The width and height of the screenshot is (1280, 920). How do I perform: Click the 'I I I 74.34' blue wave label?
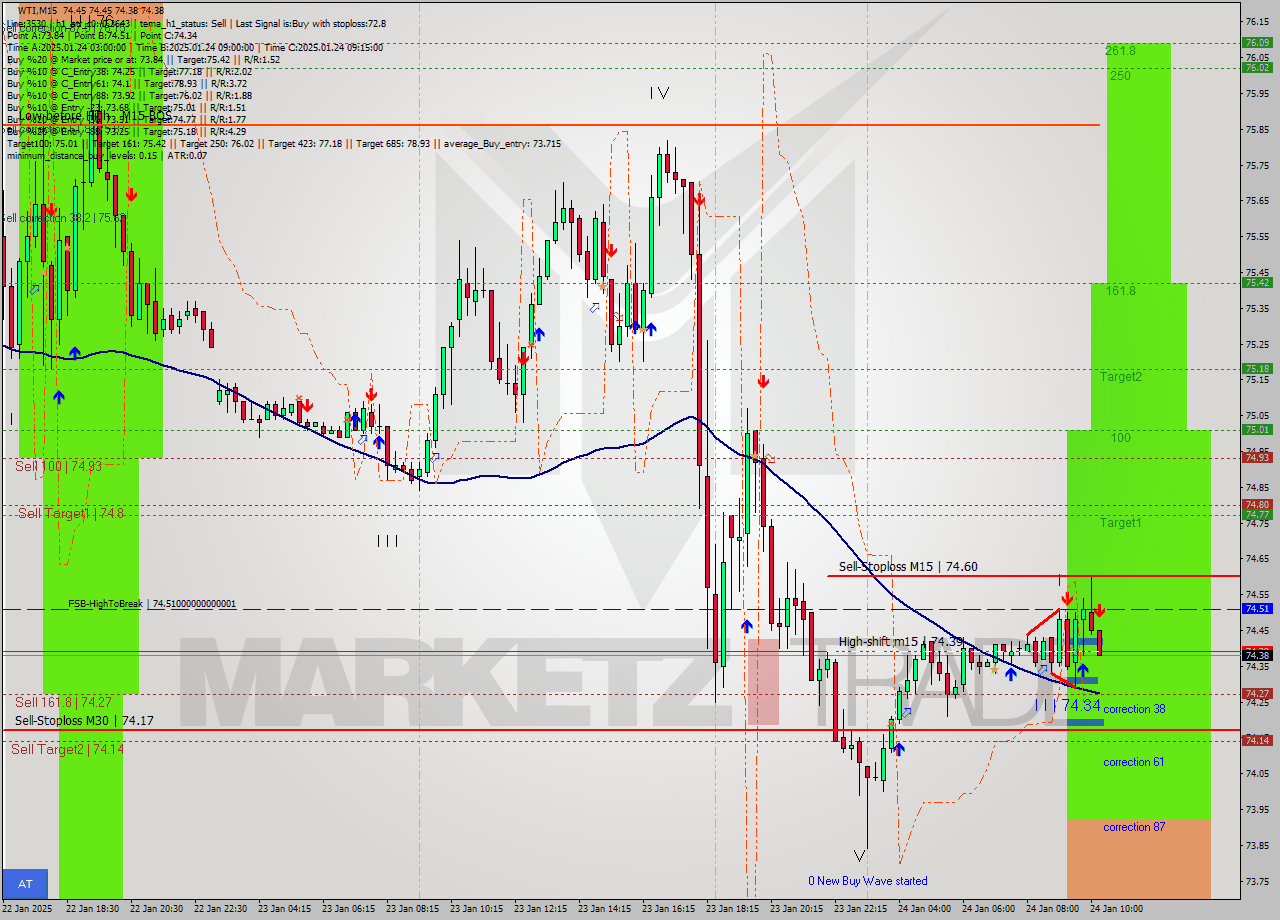[x=1068, y=705]
